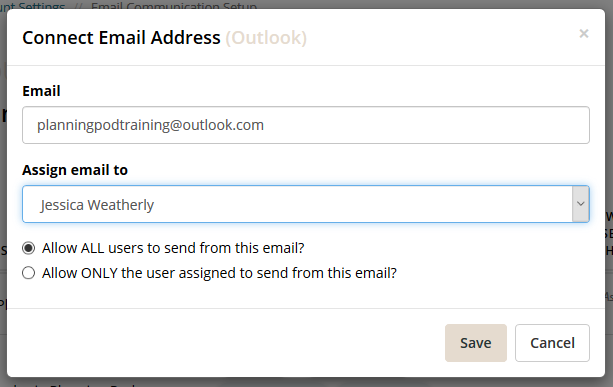Click the Jessica Weatherly selected value
613x387 pixels.
click(x=97, y=205)
